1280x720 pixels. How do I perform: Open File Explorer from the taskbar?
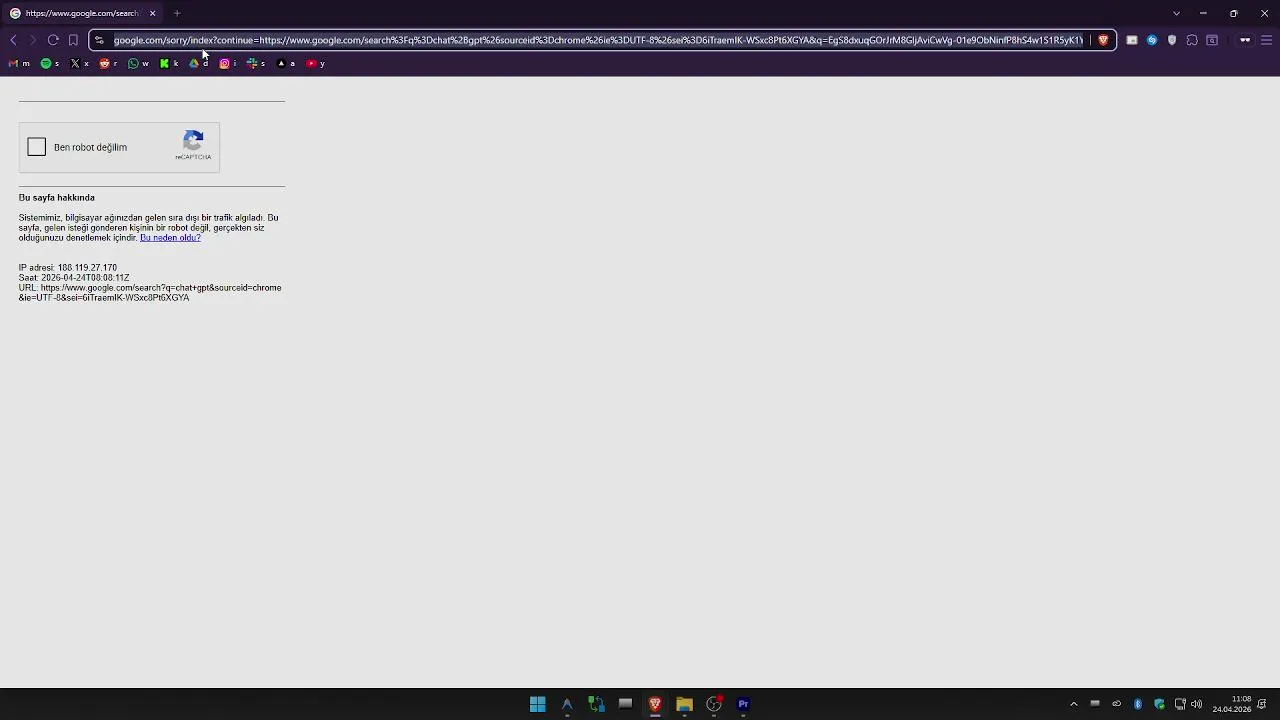tap(684, 704)
